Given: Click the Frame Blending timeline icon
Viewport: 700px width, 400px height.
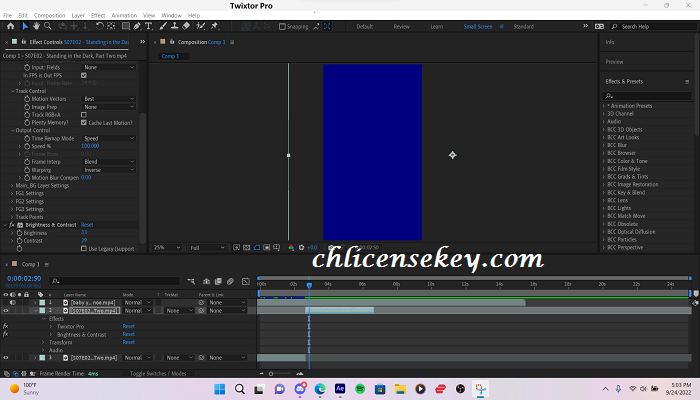Looking at the screenshot, I should [x=218, y=281].
